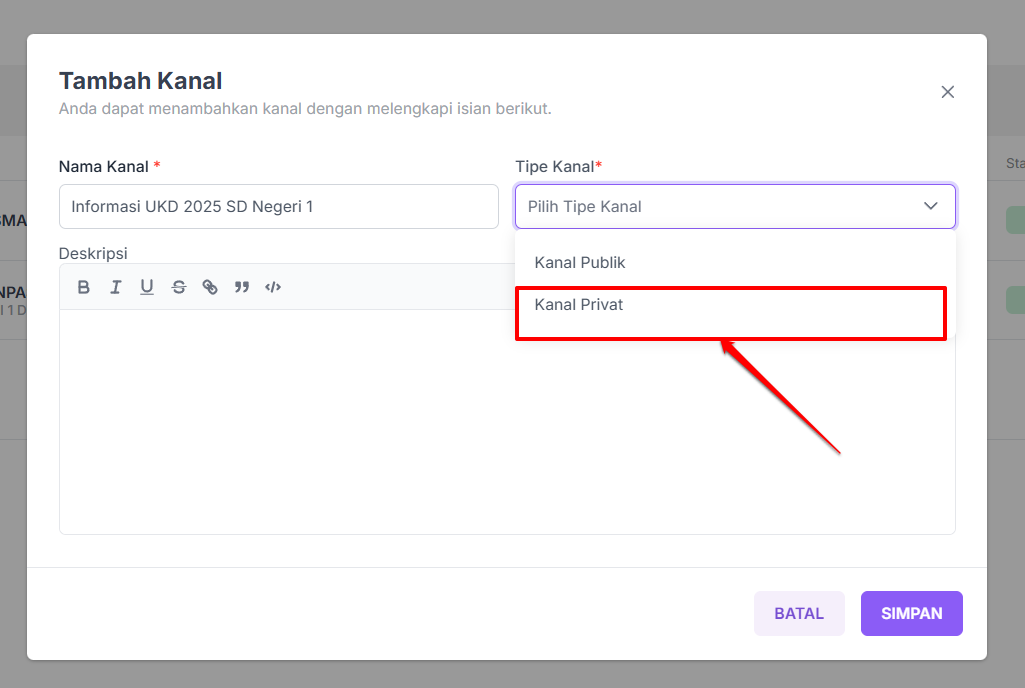Click inside the Deskripsi text area

click(300, 420)
